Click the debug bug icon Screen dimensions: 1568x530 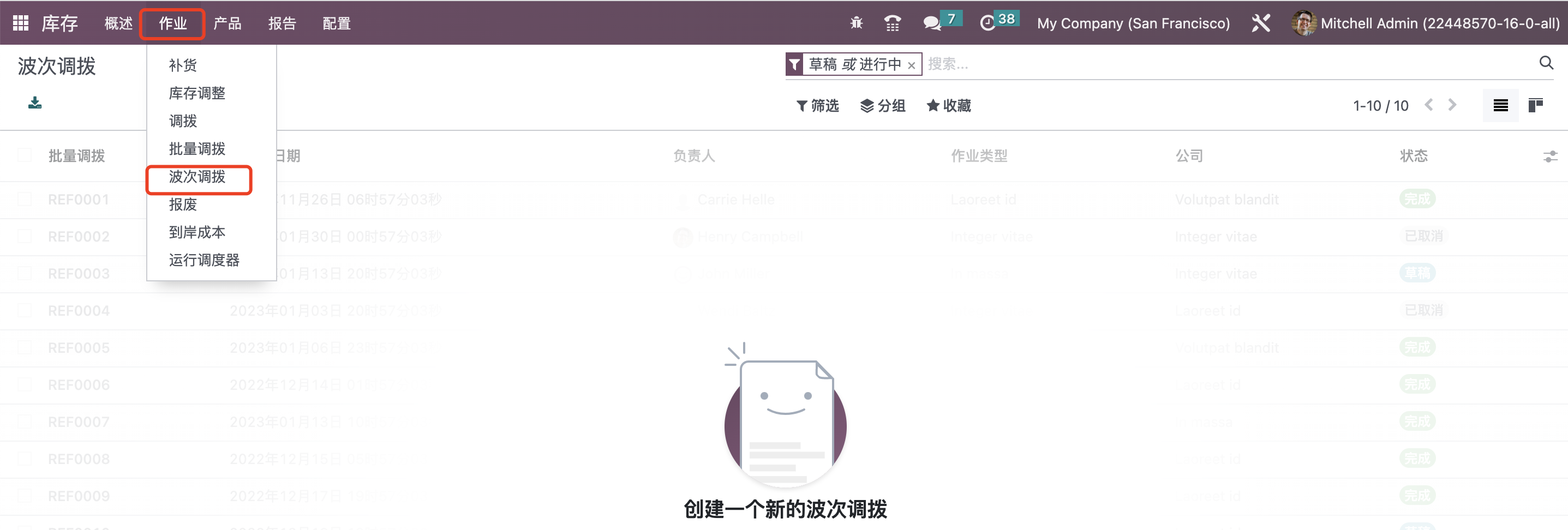coord(857,23)
